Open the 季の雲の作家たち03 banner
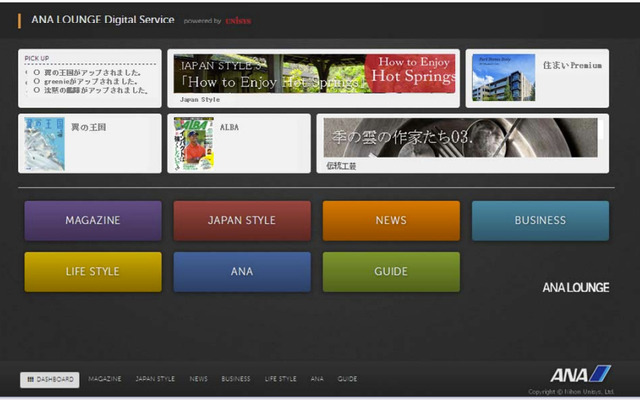This screenshot has width=640, height=400. [460, 138]
